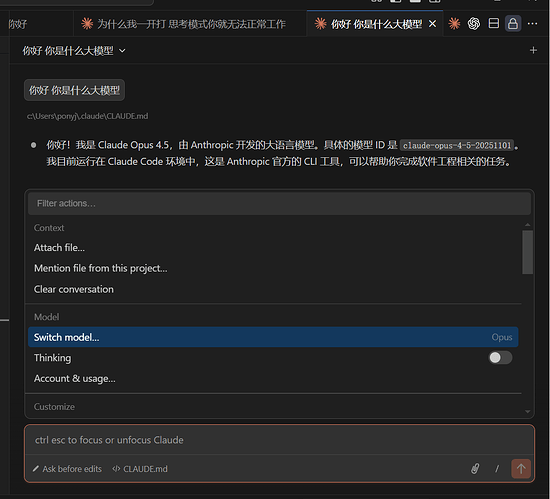Switch to the partially visible 你好 tab
Image resolution: width=550 pixels, height=499 pixels.
(x=36, y=24)
